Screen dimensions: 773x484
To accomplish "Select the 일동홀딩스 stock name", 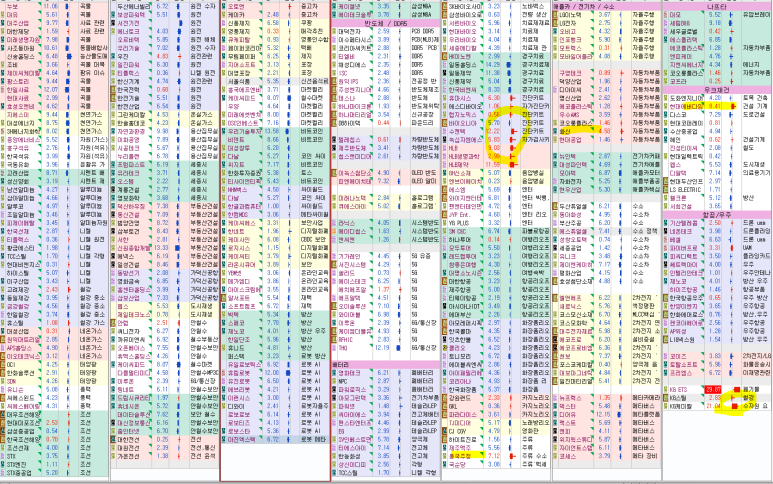I will point(462,65).
